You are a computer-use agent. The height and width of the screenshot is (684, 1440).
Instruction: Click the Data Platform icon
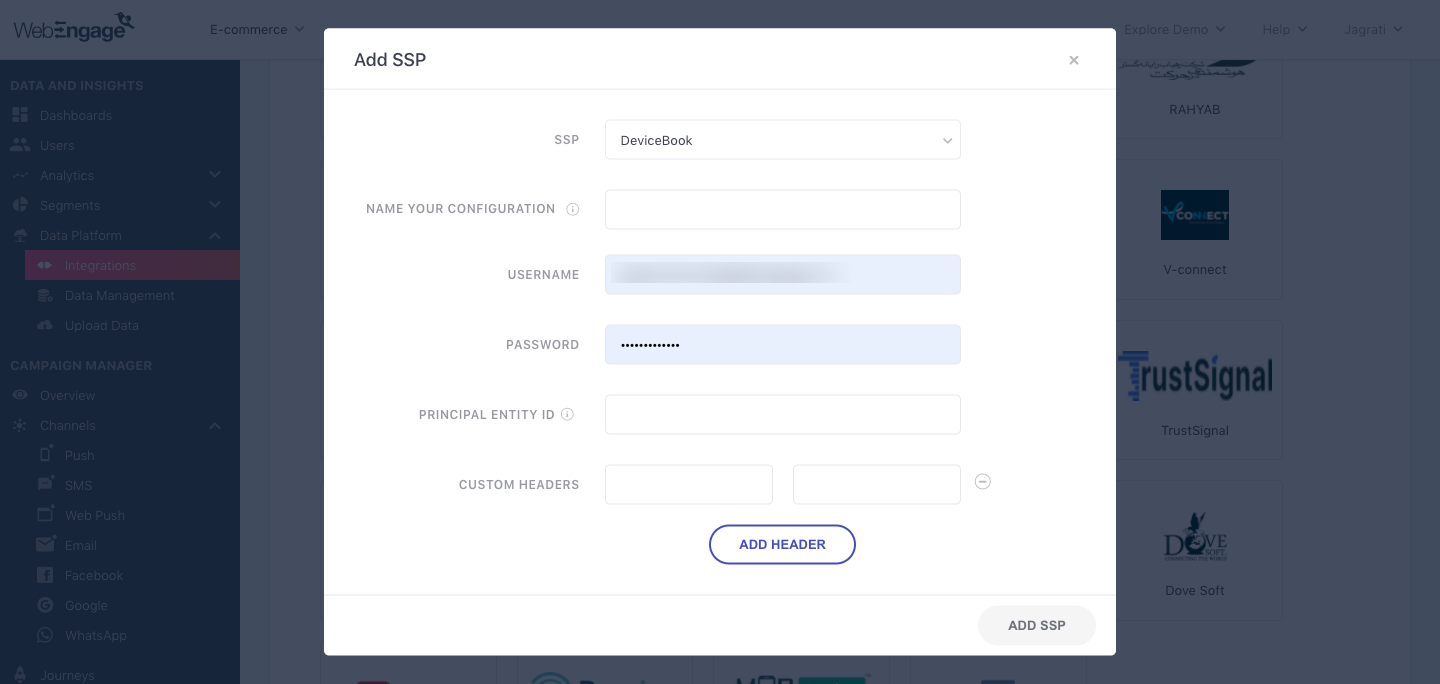coord(19,235)
